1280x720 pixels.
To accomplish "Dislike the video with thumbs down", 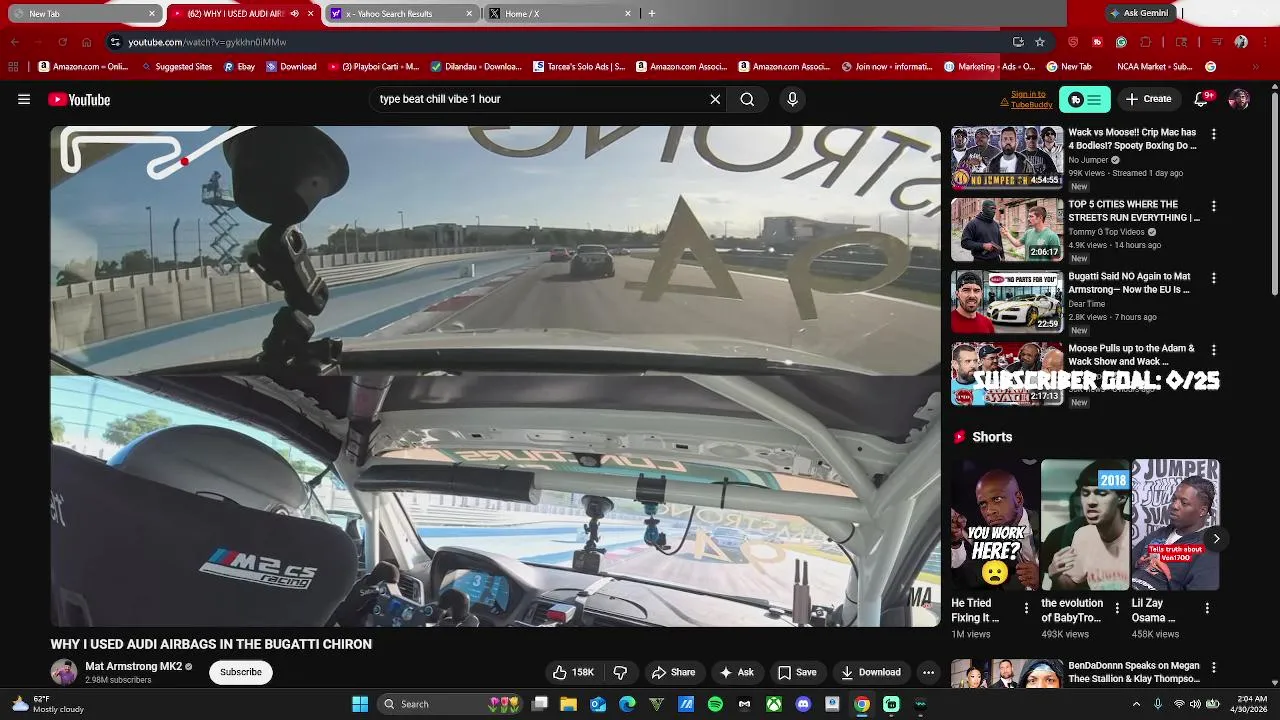I will click(x=620, y=672).
